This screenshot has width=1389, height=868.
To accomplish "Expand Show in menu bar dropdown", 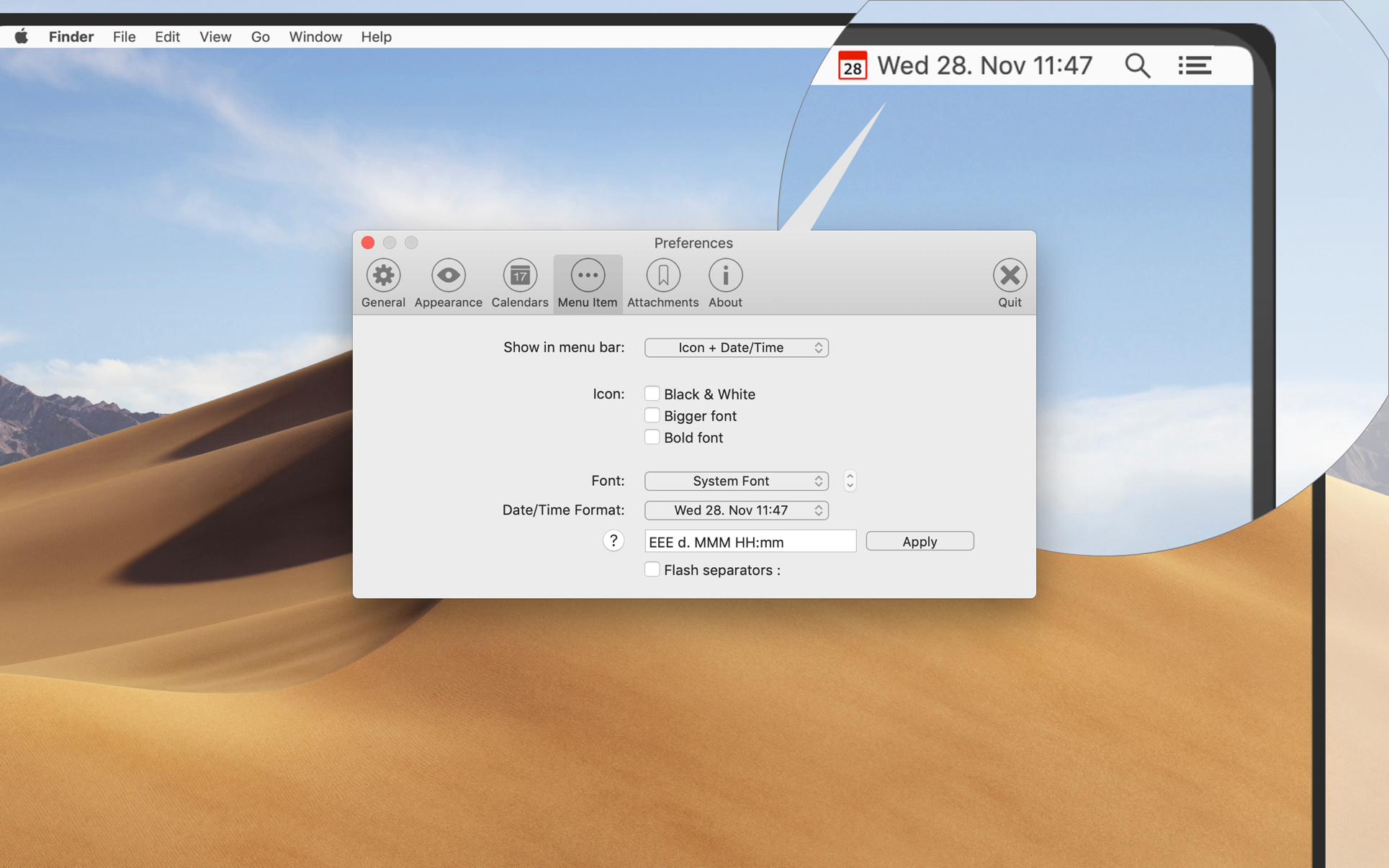I will (x=736, y=347).
